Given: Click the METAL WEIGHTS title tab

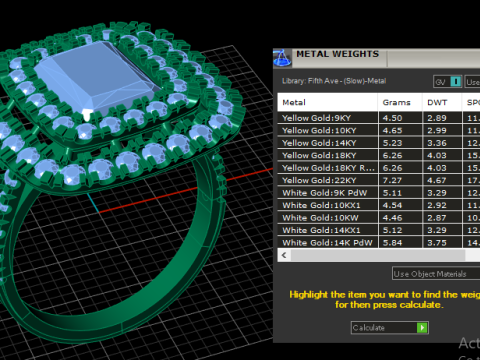Looking at the screenshot, I should [x=338, y=54].
